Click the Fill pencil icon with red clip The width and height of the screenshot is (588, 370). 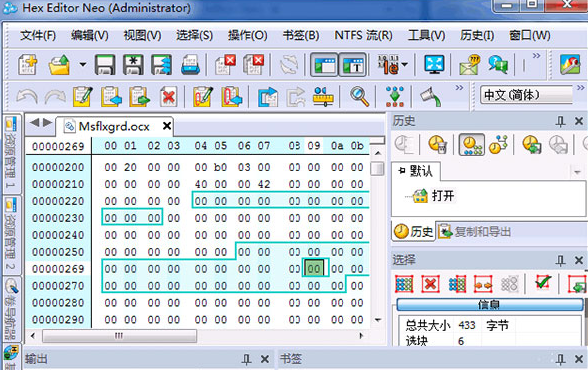(203, 97)
